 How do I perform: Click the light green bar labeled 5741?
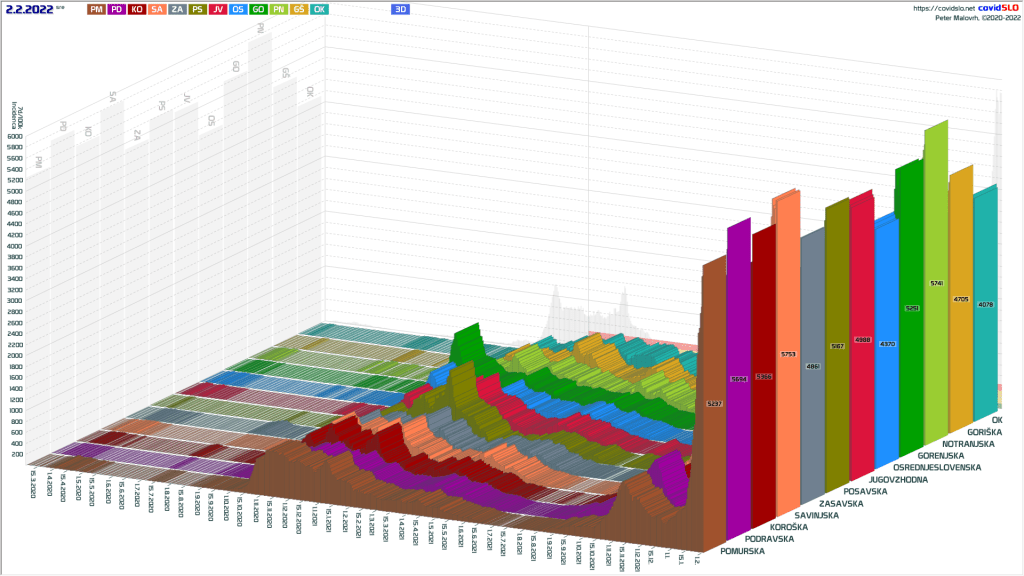[x=936, y=284]
